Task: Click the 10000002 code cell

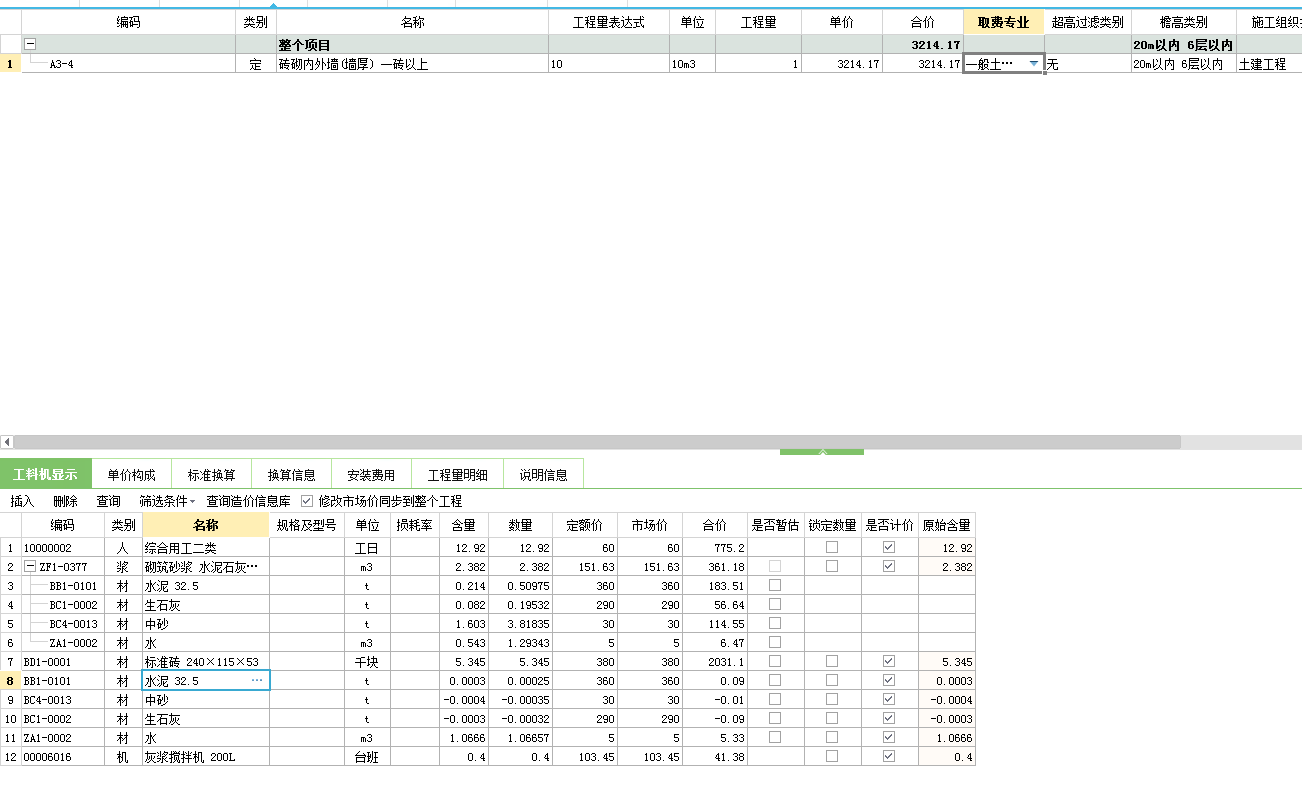Action: 64,548
